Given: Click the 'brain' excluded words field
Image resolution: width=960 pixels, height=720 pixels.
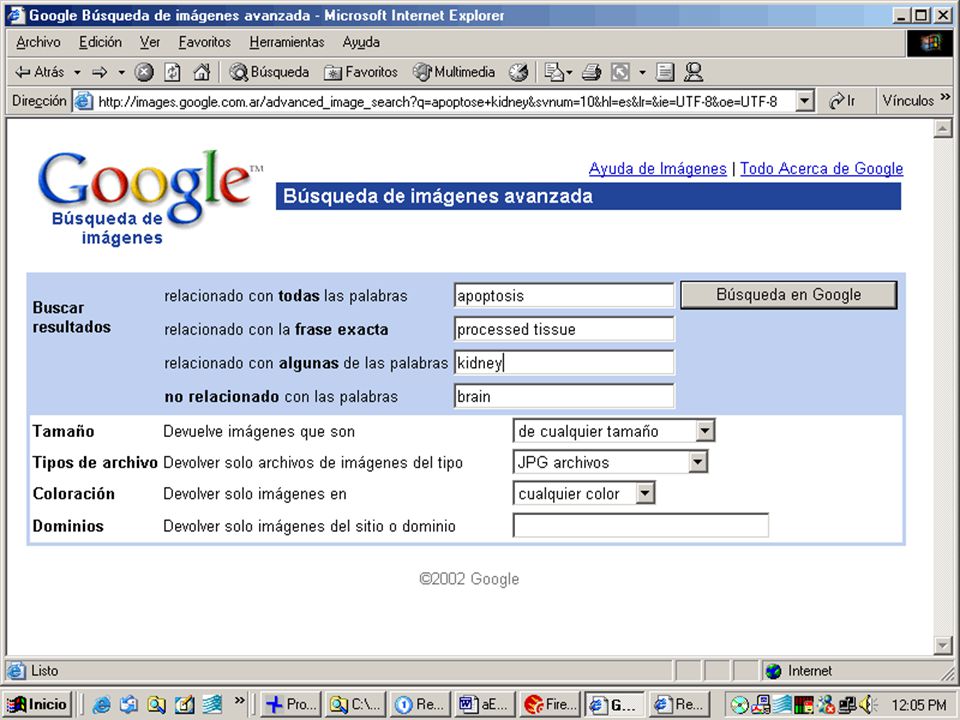Looking at the screenshot, I should [x=564, y=397].
